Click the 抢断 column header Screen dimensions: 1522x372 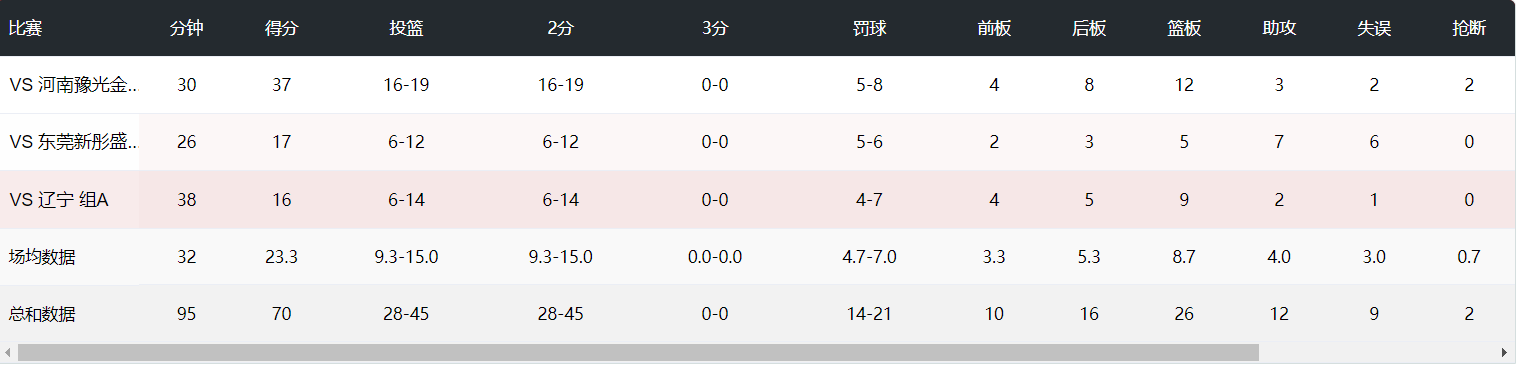(x=1469, y=28)
